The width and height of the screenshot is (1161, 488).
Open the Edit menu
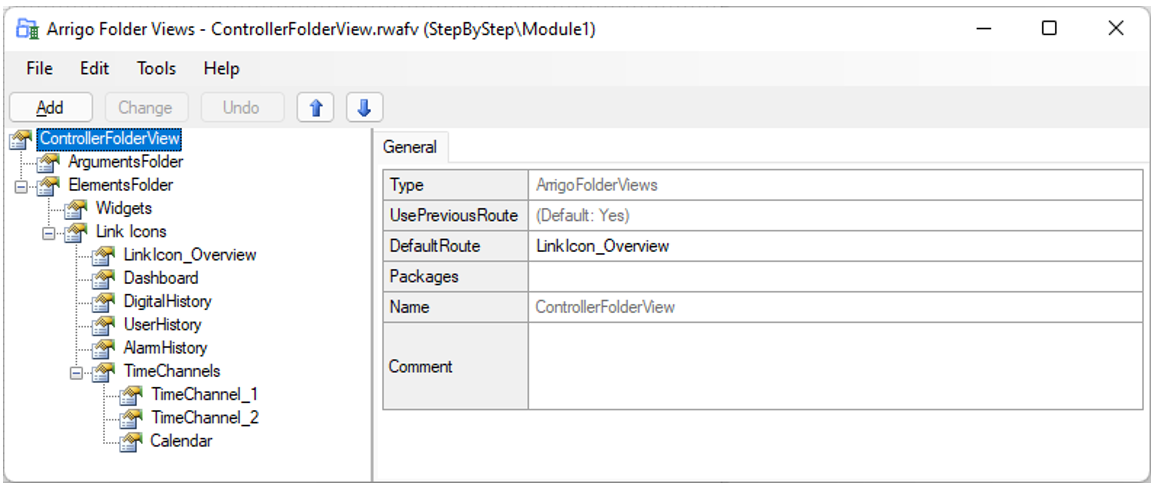point(95,69)
